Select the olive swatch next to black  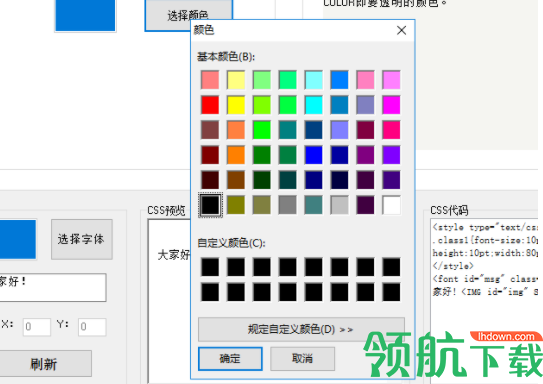pos(236,205)
